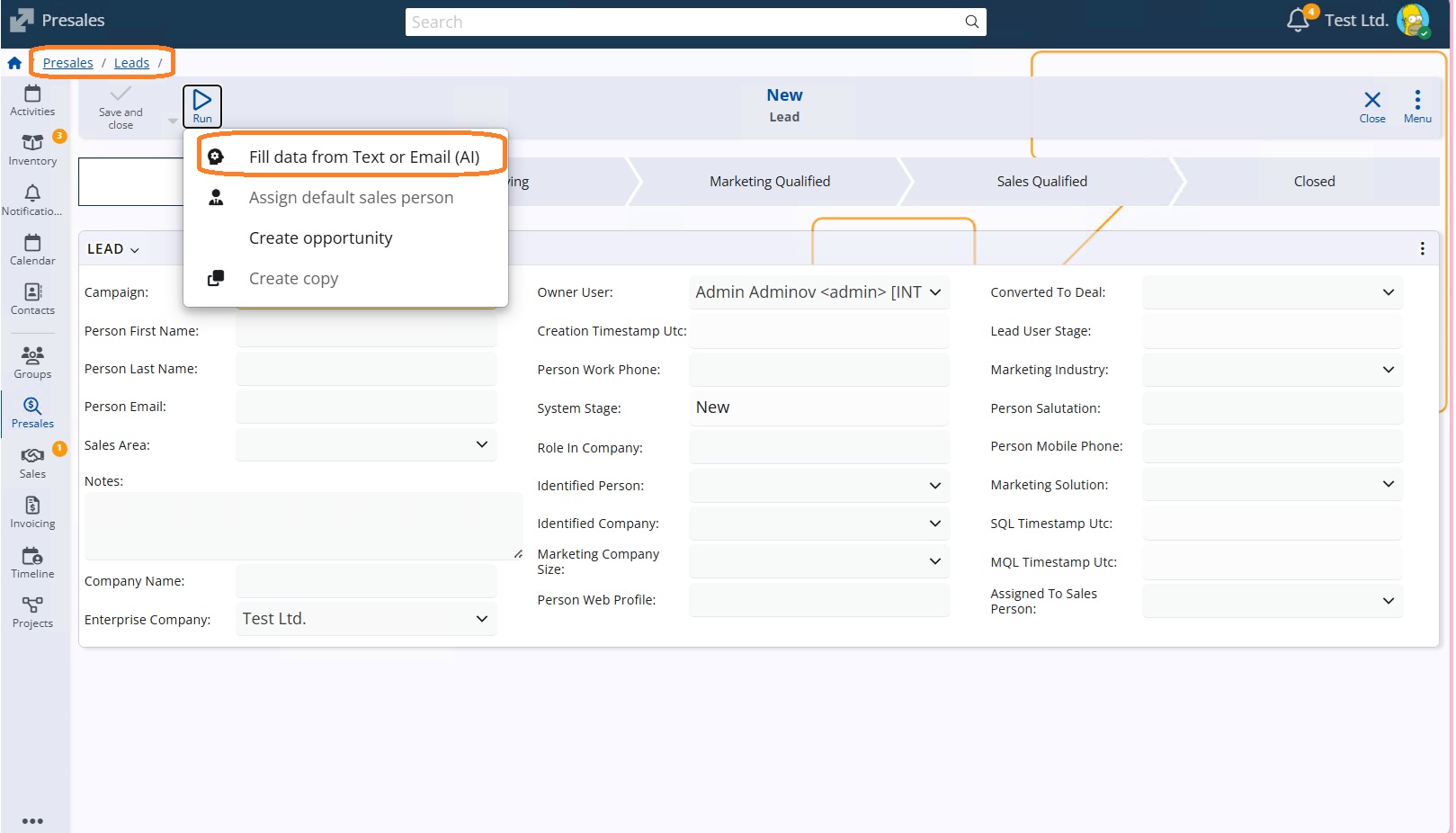Image resolution: width=1456 pixels, height=833 pixels.
Task: Follow the Presales breadcrumb link
Action: point(68,63)
